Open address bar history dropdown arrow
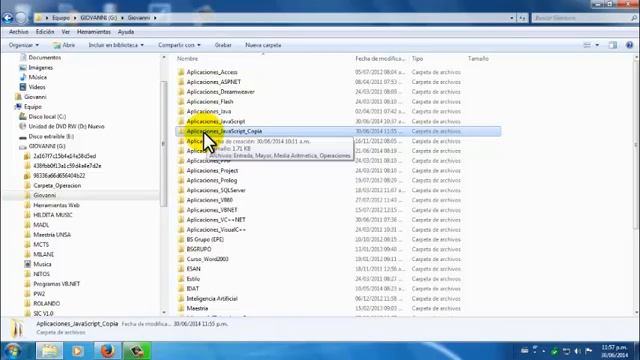This screenshot has height=360, width=640. click(511, 18)
